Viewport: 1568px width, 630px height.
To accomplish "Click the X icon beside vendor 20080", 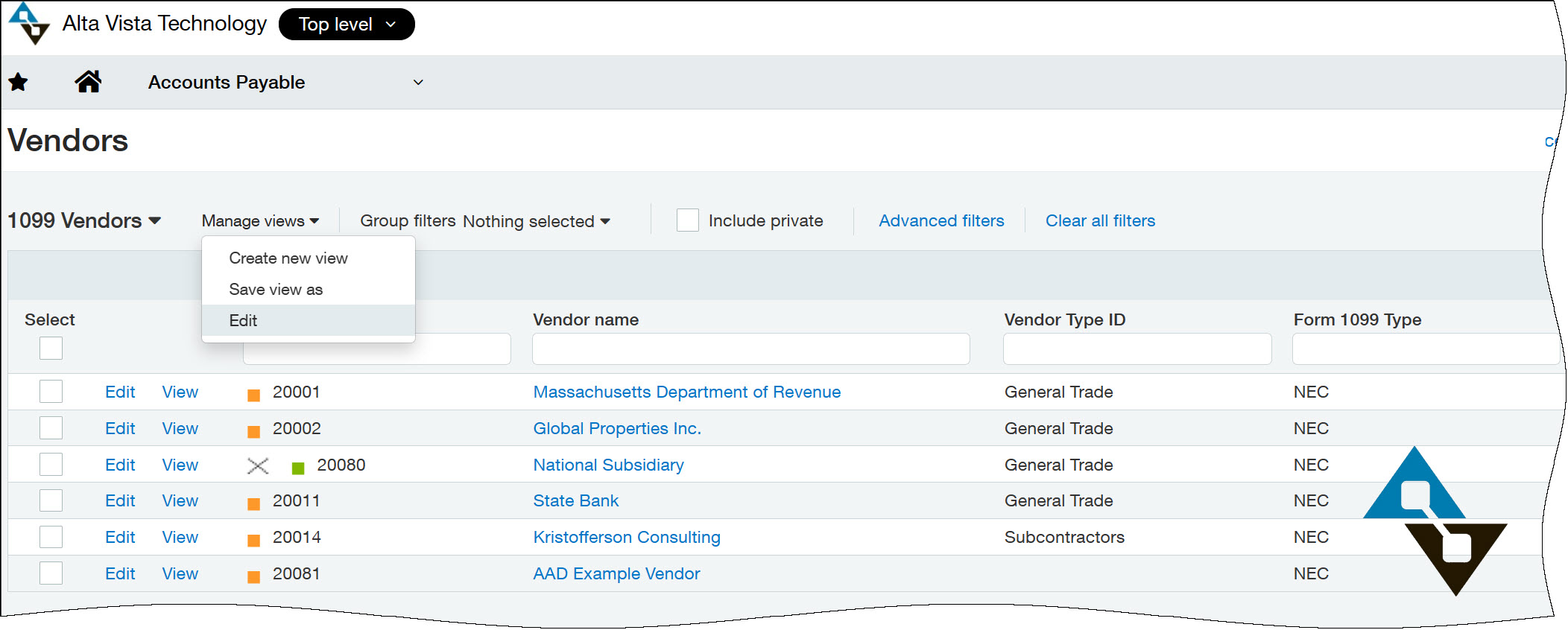I will pyautogui.click(x=258, y=466).
